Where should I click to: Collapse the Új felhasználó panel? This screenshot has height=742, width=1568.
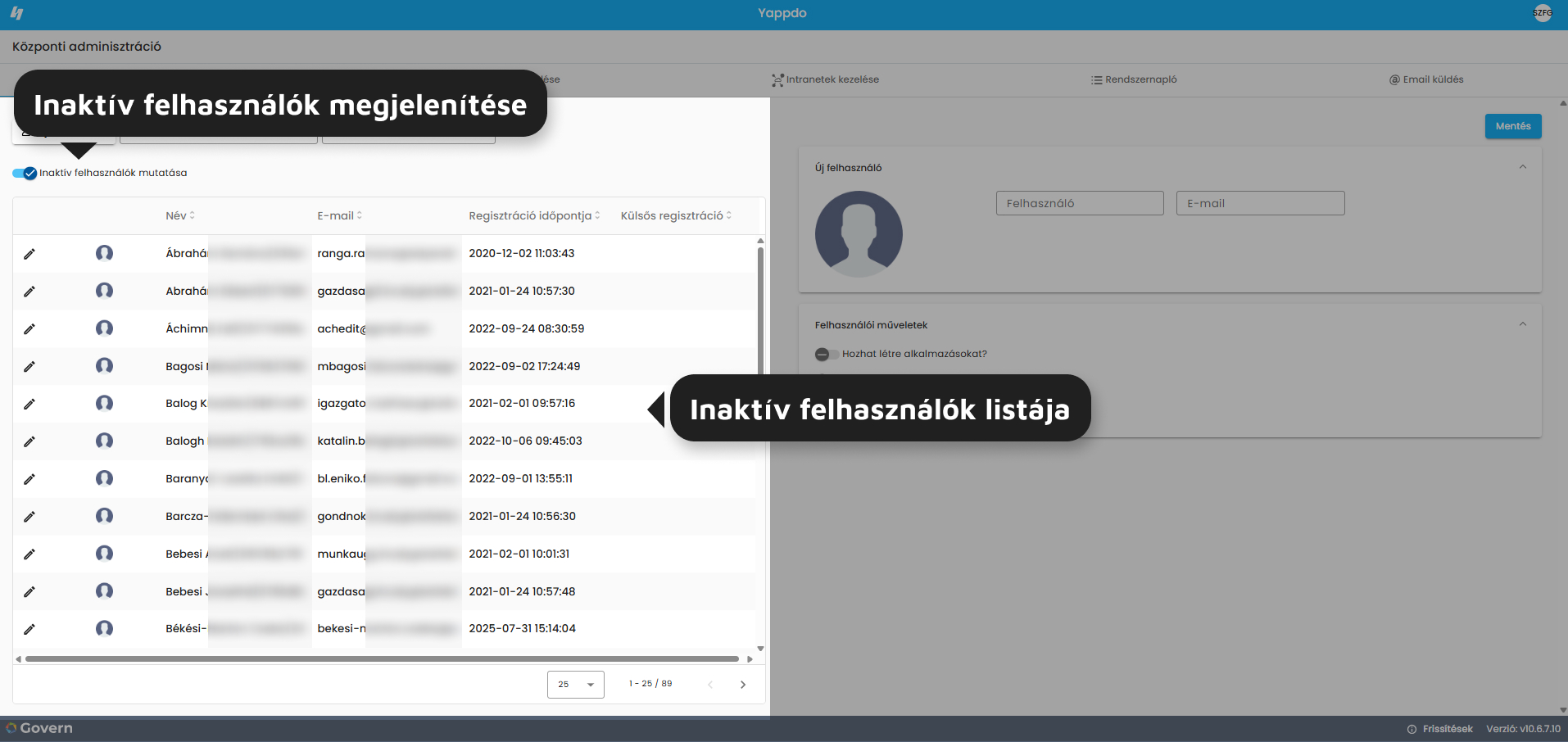pos(1522,167)
